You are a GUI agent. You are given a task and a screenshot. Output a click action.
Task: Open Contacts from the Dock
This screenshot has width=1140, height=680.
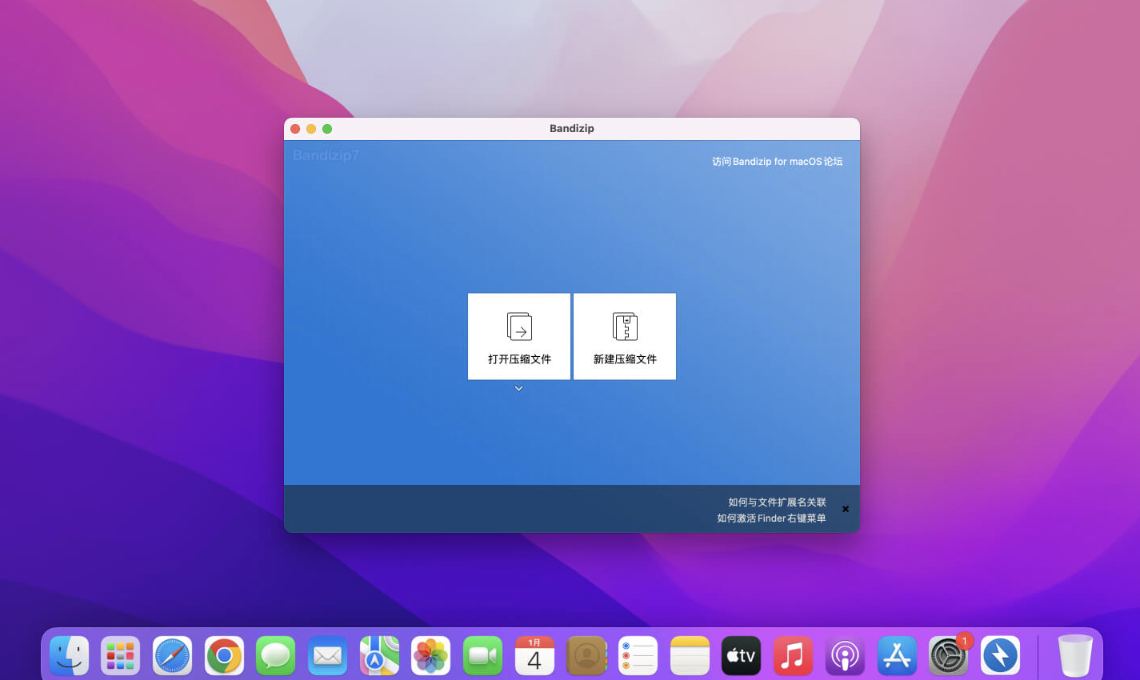pos(586,655)
